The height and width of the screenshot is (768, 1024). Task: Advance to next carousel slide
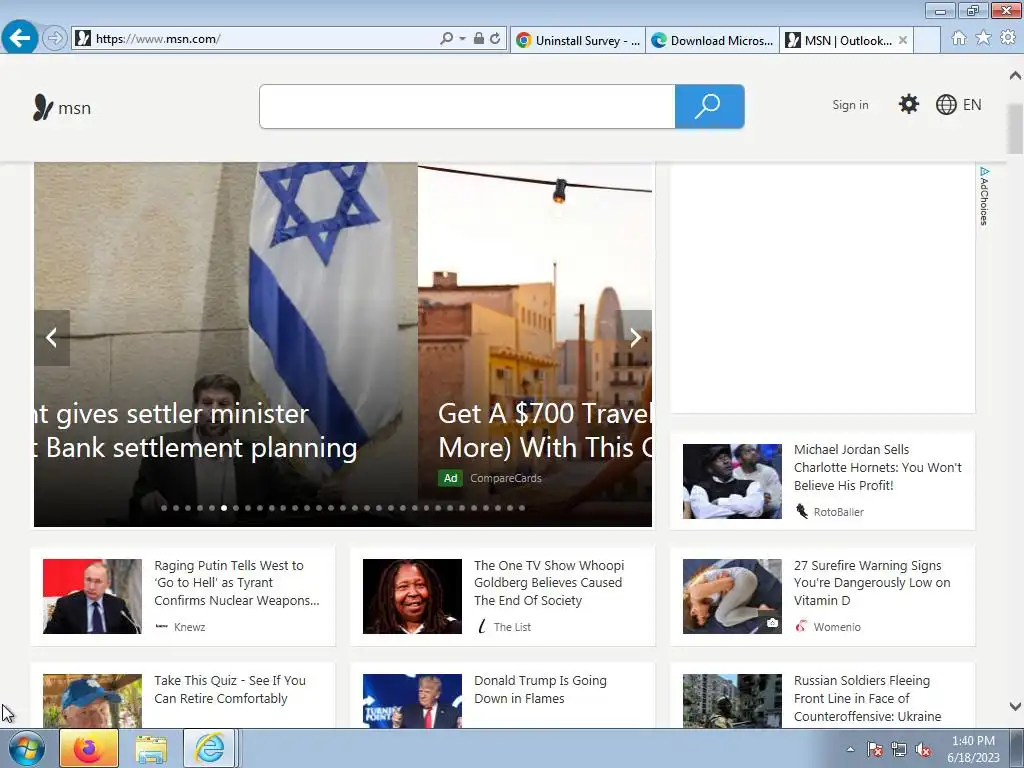[635, 338]
